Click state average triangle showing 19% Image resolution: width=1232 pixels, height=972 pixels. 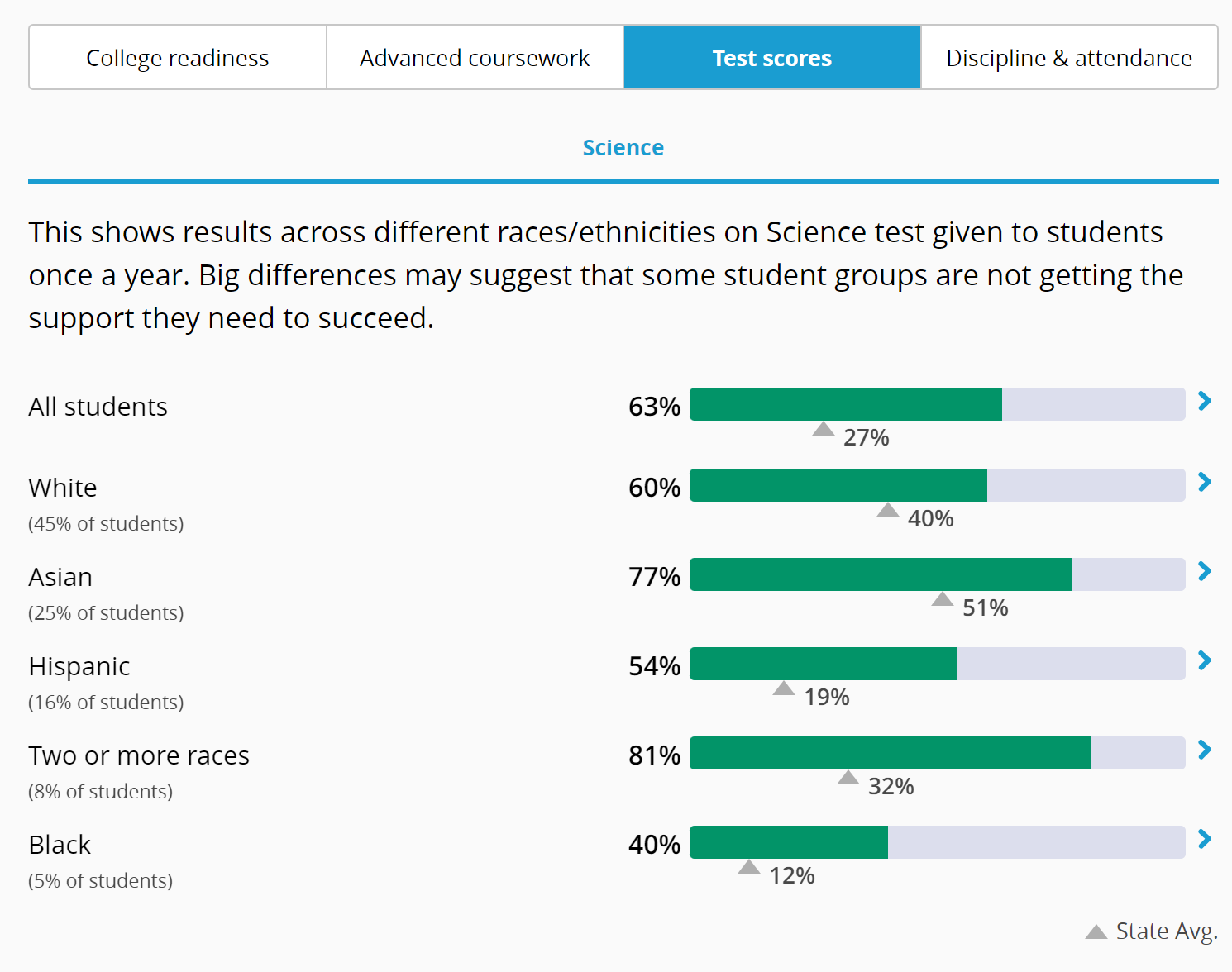(784, 688)
